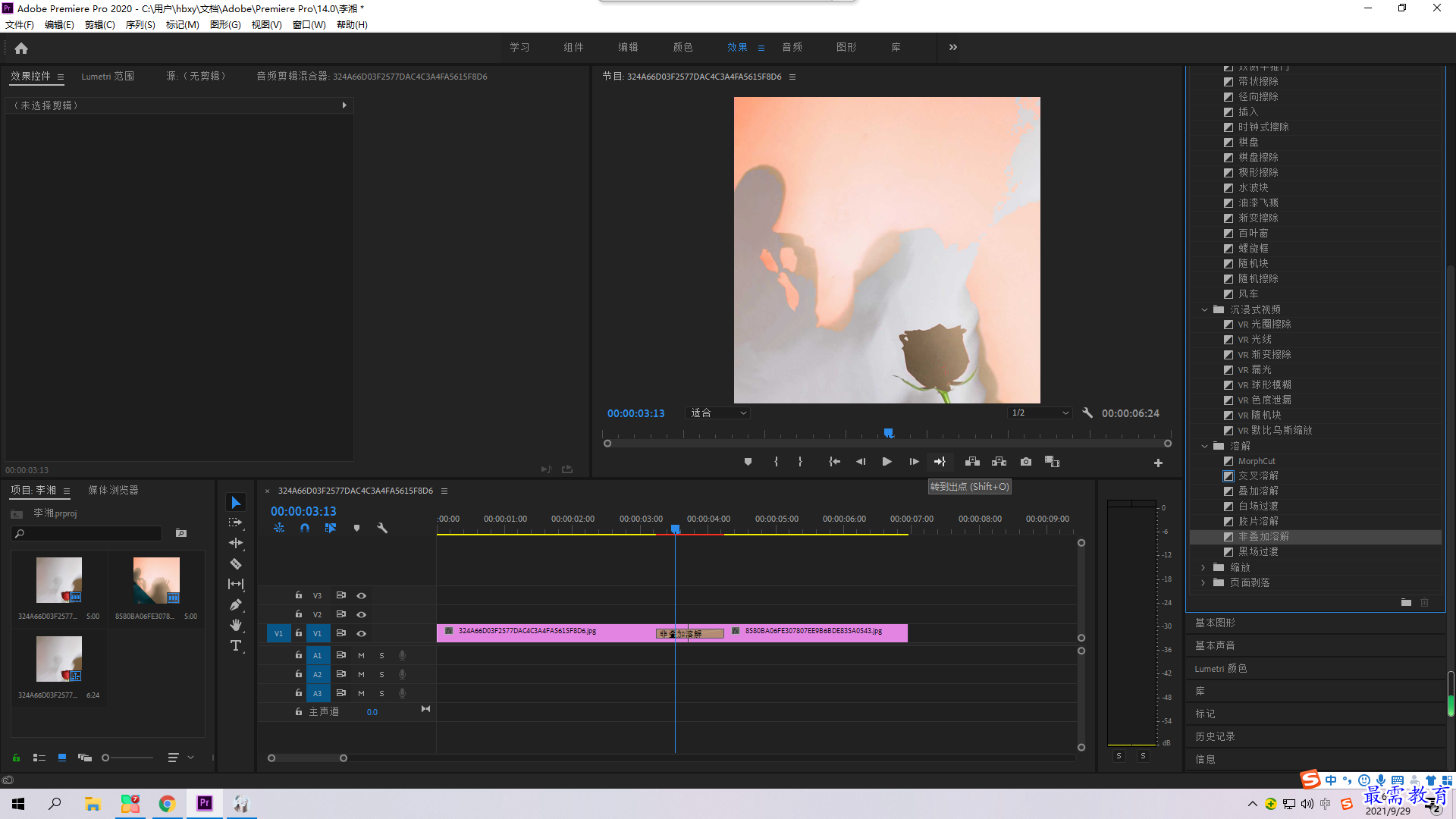Open the 基本声音 panel

[1216, 645]
